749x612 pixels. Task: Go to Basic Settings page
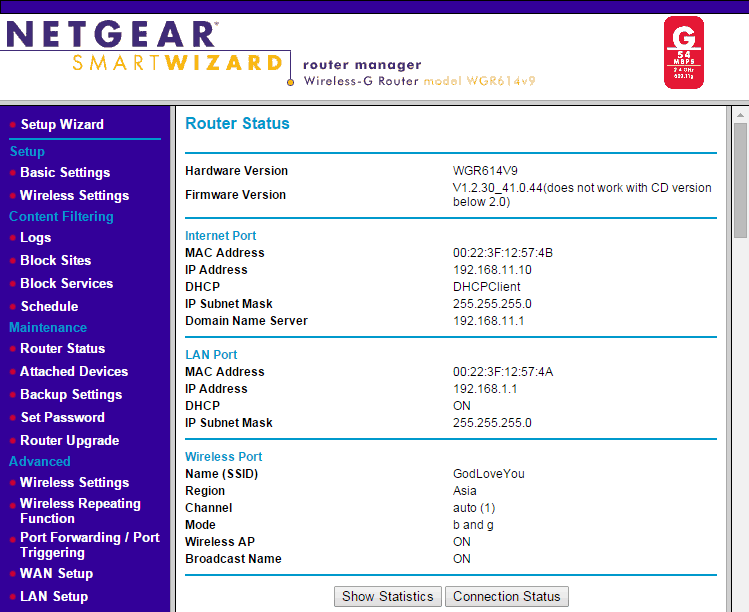click(65, 173)
